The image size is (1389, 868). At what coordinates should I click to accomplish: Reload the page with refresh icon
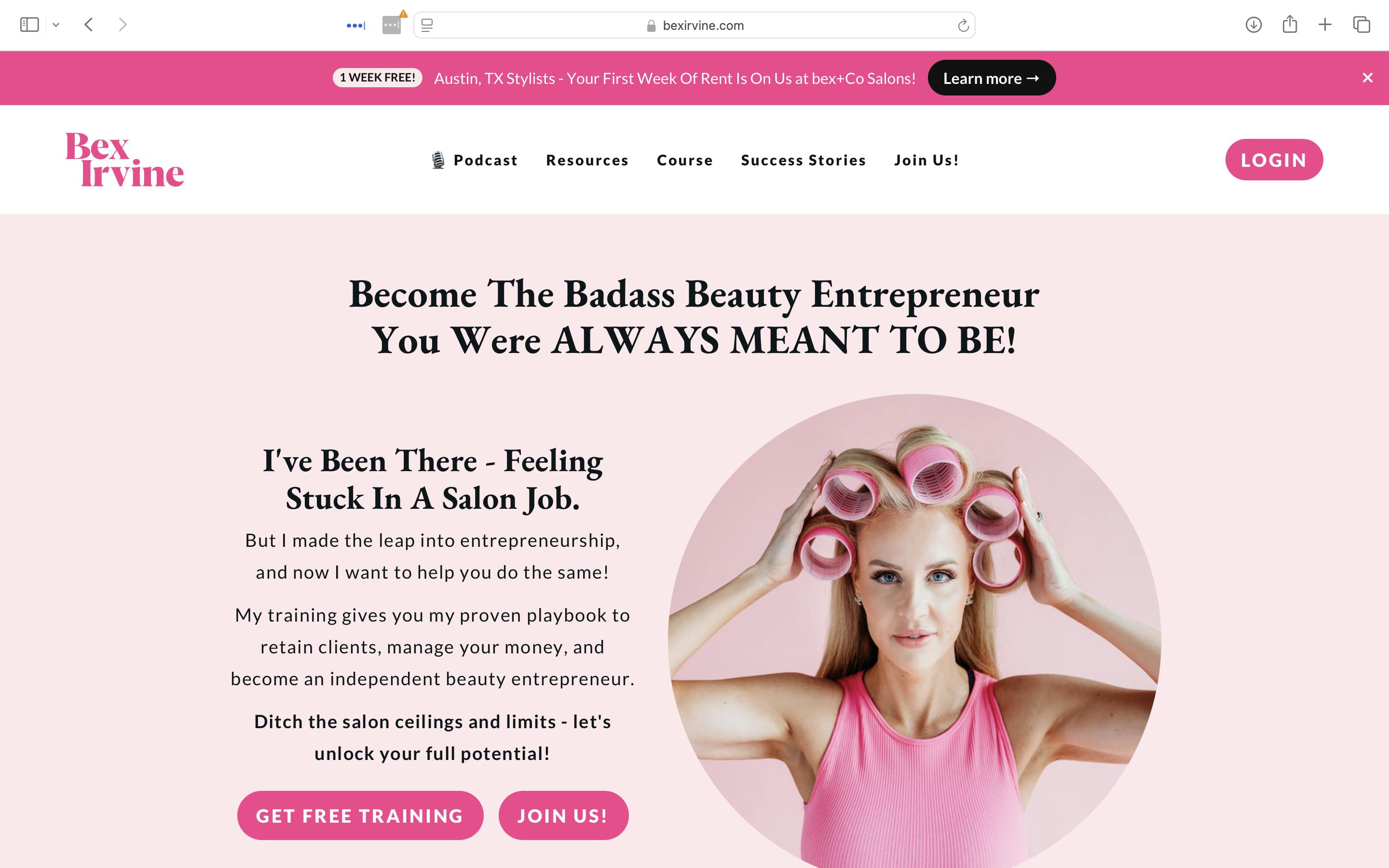963,25
